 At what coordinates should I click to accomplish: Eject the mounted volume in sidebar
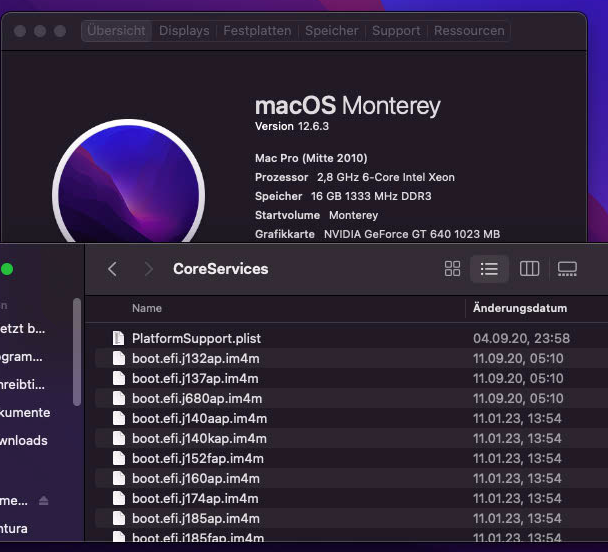(43, 500)
